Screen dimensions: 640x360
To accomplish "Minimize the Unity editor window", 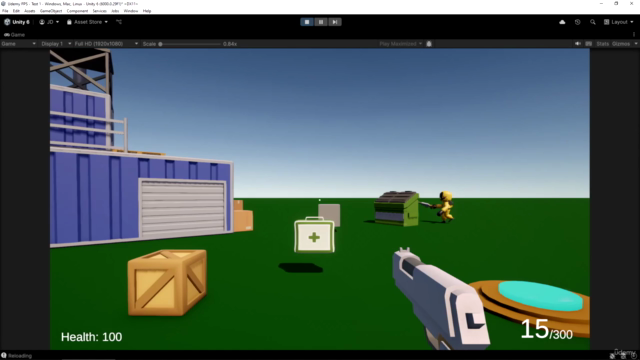I will (601, 4).
